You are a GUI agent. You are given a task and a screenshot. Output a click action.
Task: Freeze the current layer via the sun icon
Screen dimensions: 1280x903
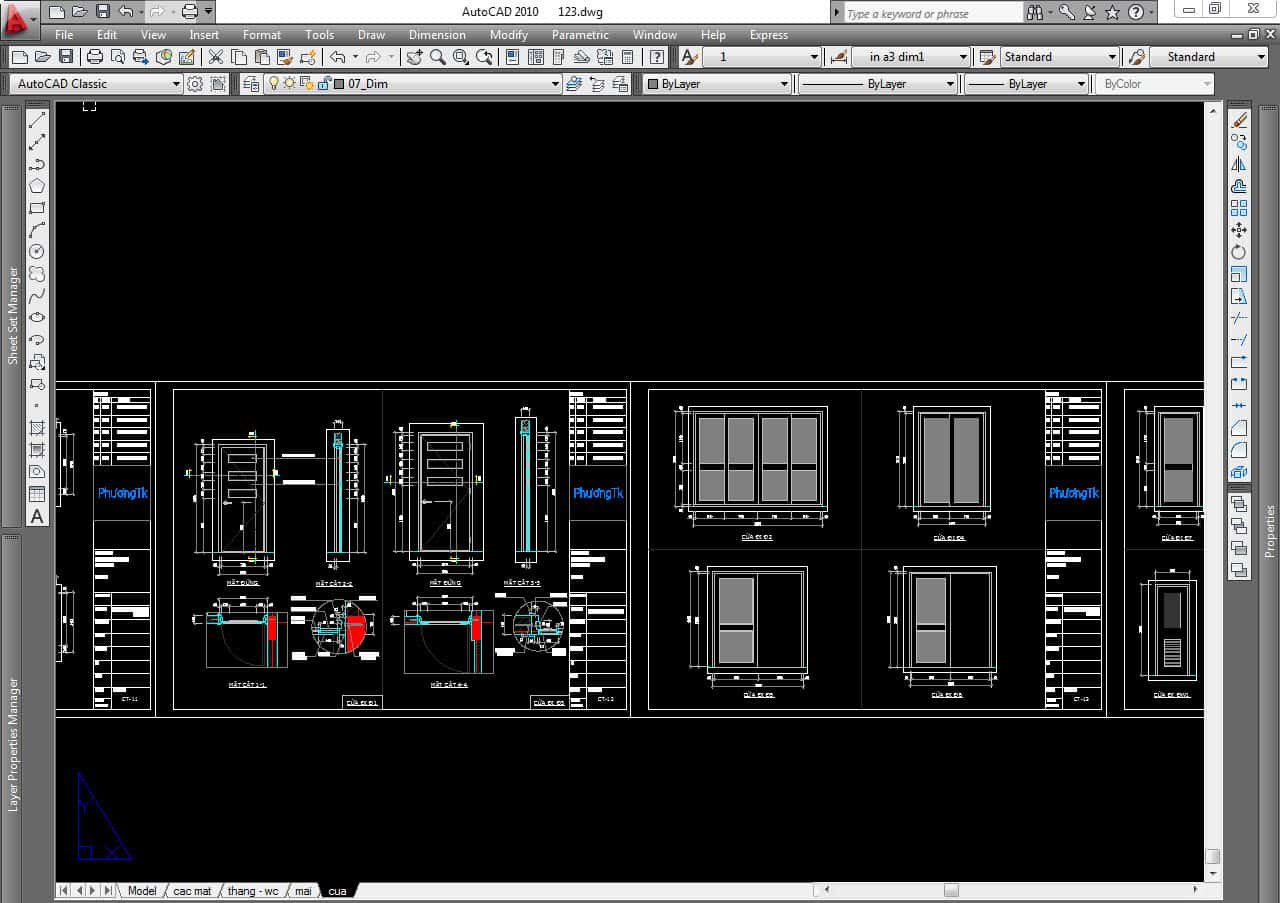click(x=290, y=83)
